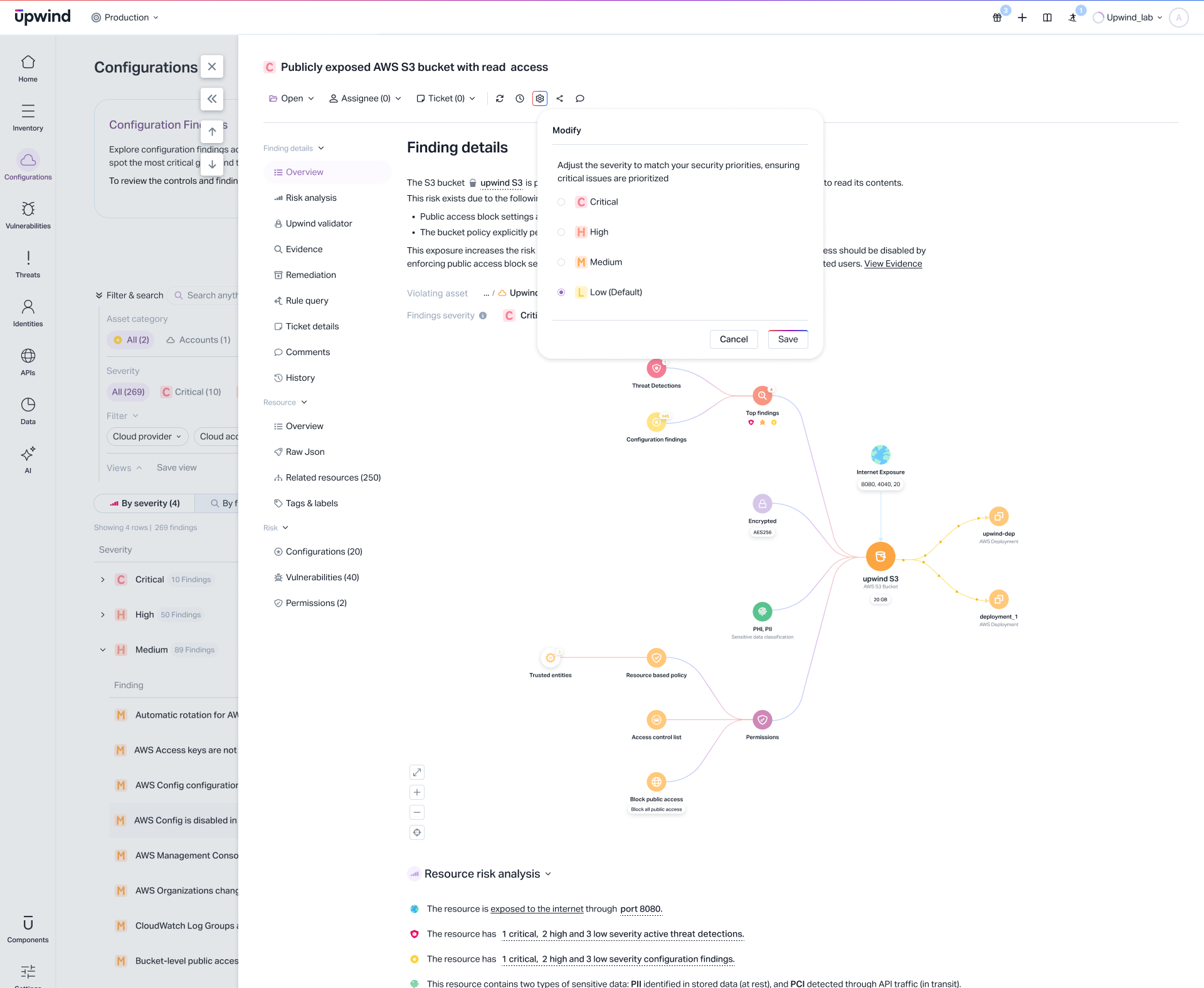Choose the Medium severity radio option

(x=561, y=262)
